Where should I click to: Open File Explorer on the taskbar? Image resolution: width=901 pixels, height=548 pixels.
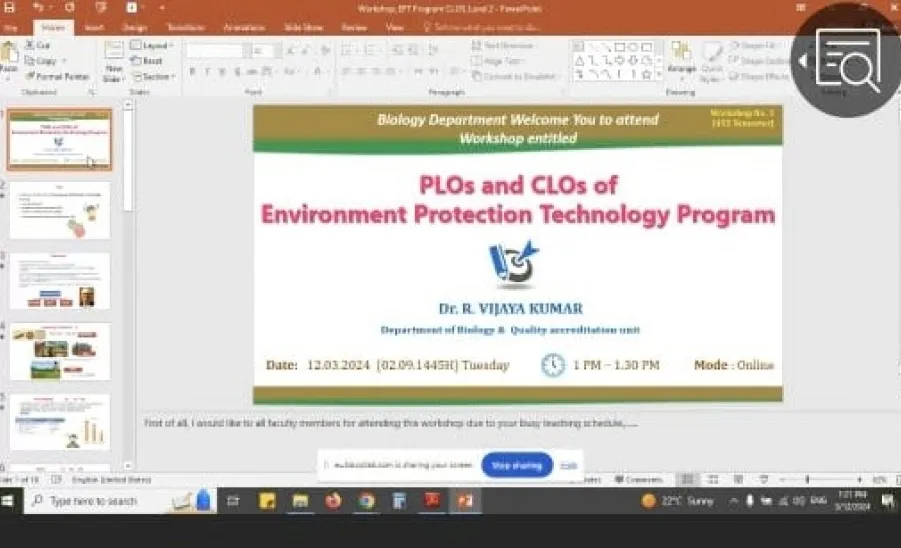point(300,501)
